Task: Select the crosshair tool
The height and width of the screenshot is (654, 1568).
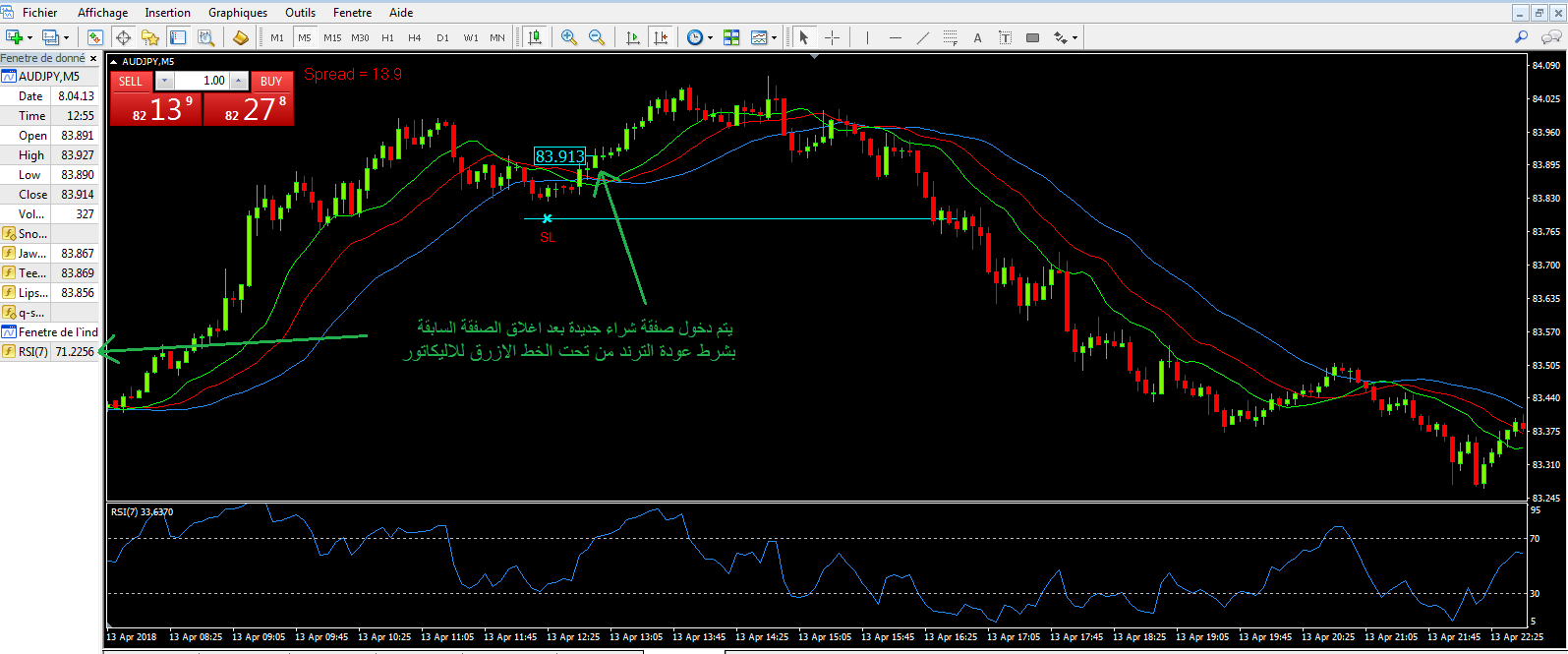Action: click(832, 37)
